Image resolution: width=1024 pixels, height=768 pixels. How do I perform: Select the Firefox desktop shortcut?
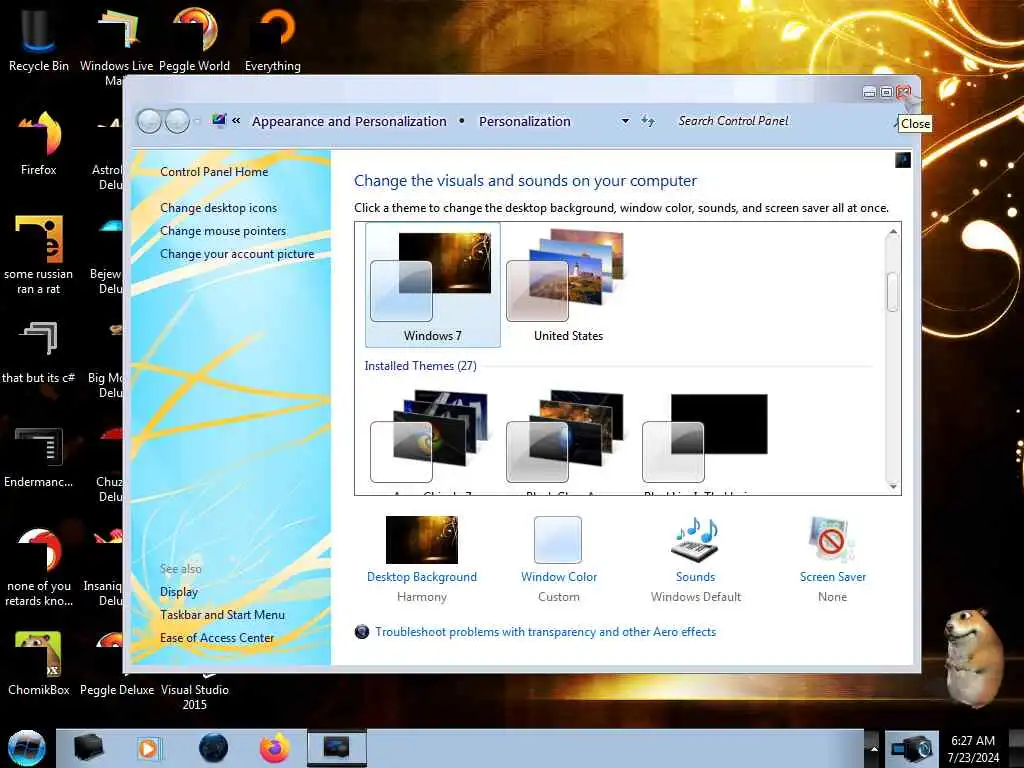[x=39, y=142]
